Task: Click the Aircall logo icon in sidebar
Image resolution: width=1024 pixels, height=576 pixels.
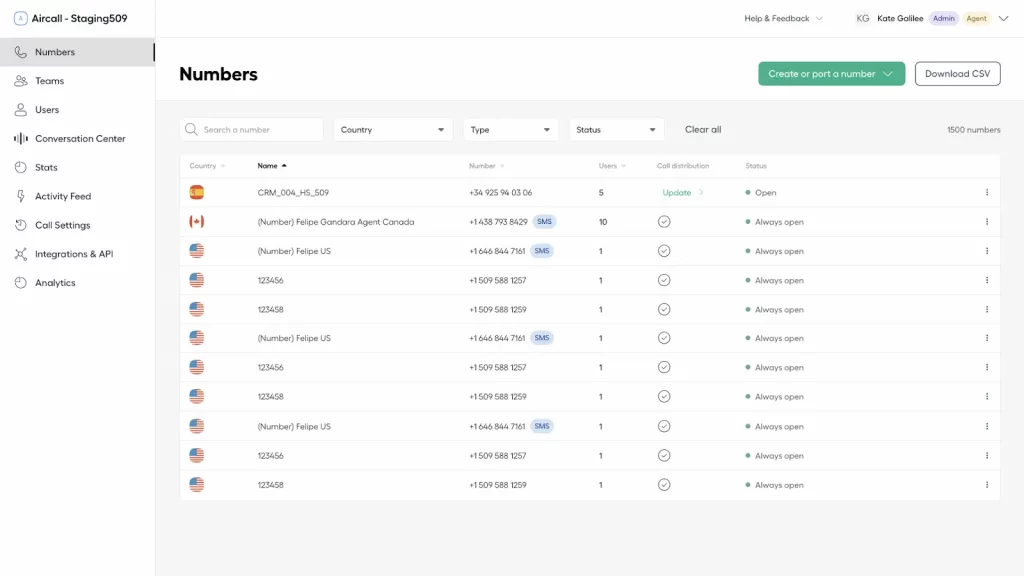Action: pyautogui.click(x=20, y=18)
